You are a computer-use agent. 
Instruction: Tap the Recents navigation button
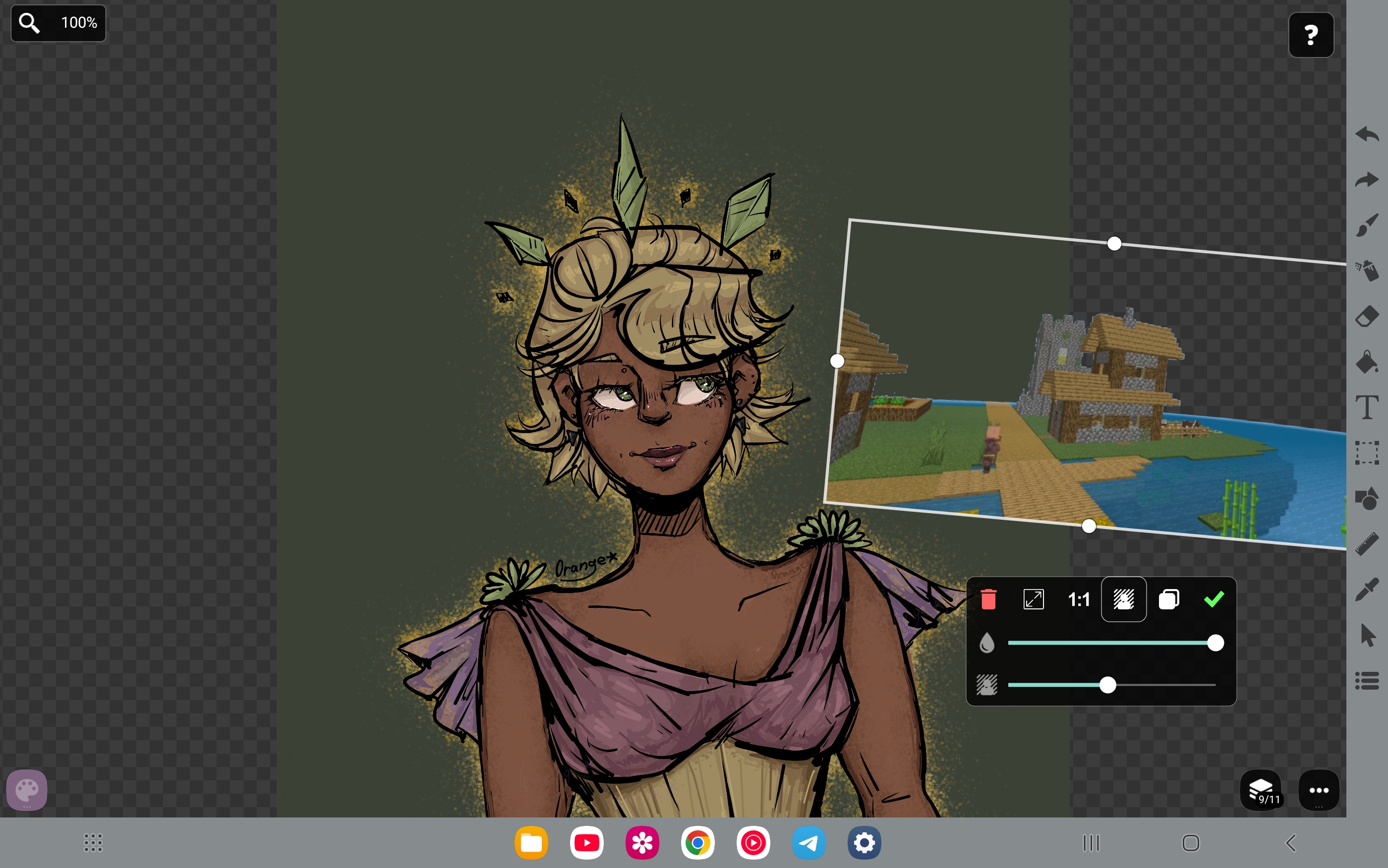1091,843
